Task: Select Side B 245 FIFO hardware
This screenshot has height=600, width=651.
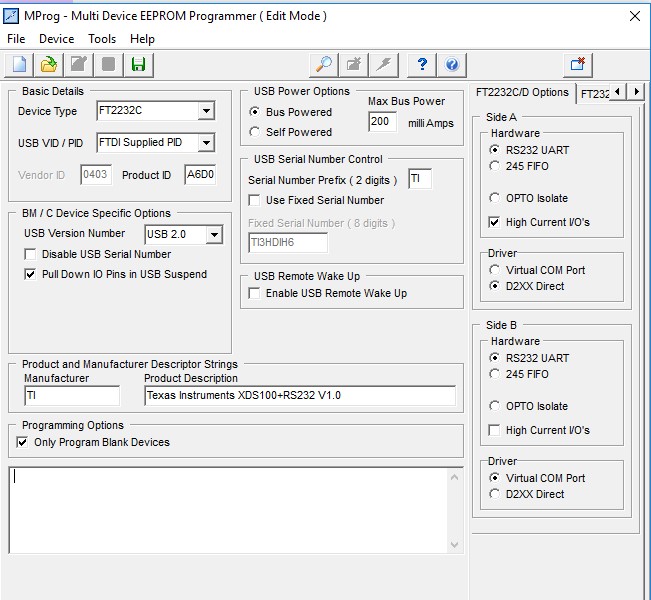Action: click(519, 374)
